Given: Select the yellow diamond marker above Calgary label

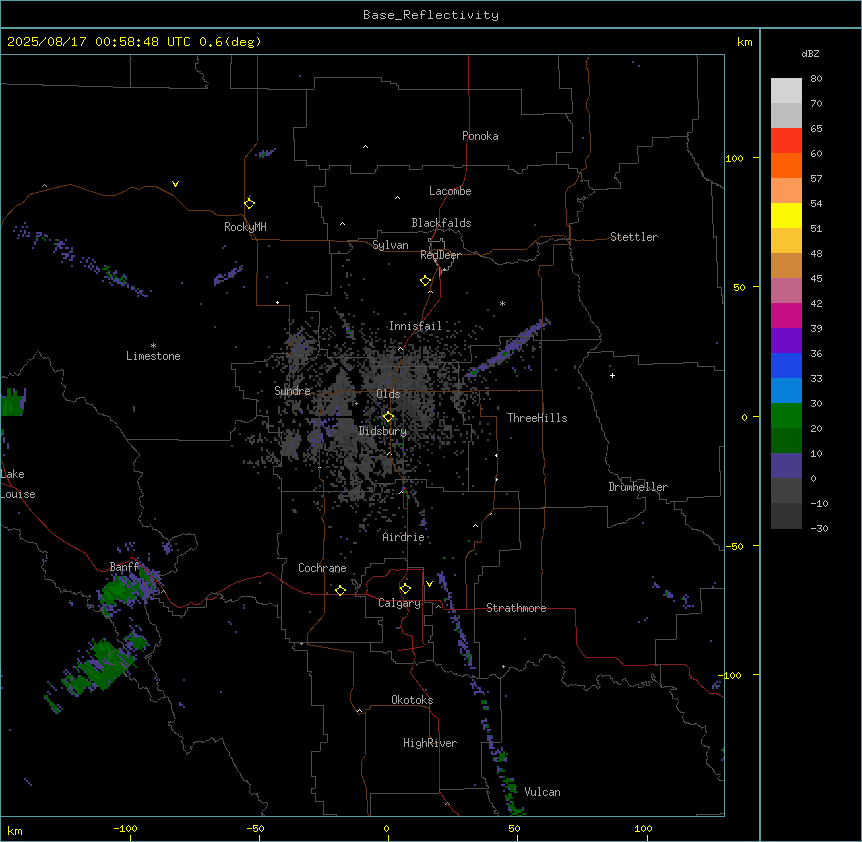Looking at the screenshot, I should point(405,589).
